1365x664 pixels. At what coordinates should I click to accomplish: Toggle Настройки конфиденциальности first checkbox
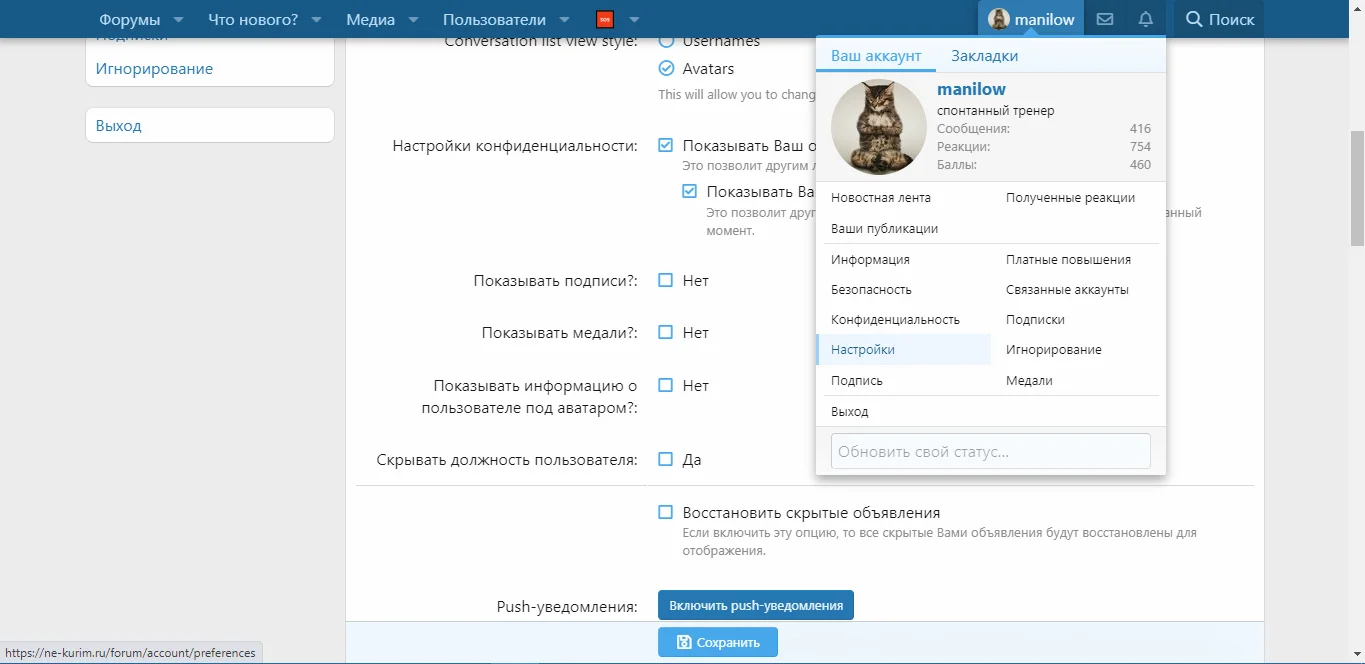[666, 145]
